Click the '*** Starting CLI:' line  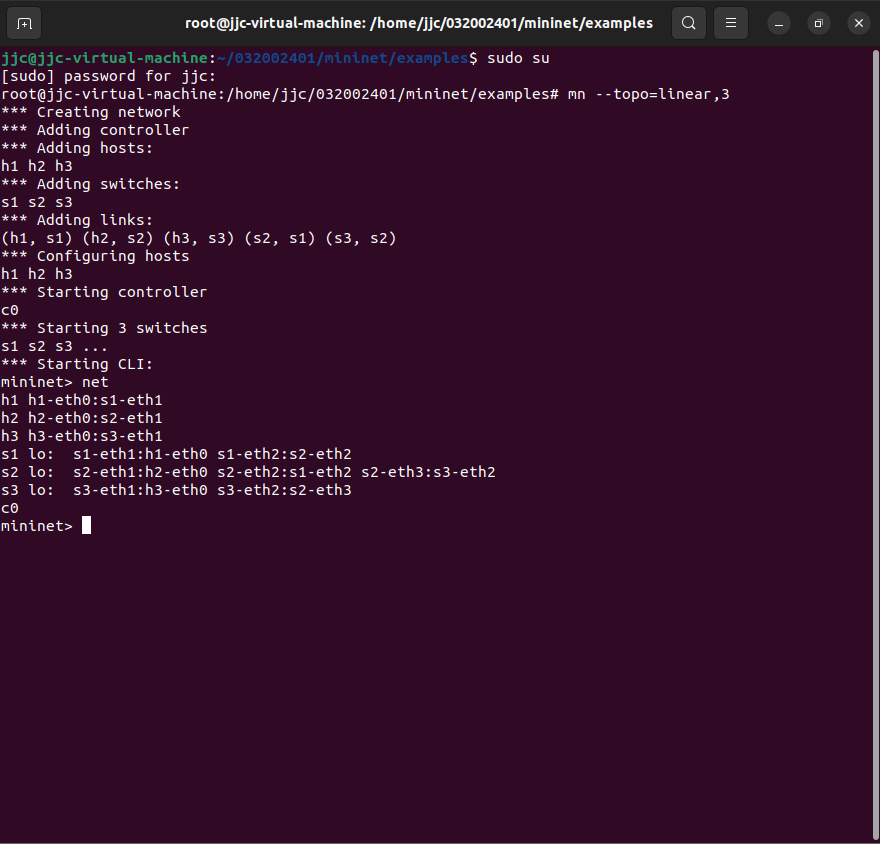tap(77, 364)
